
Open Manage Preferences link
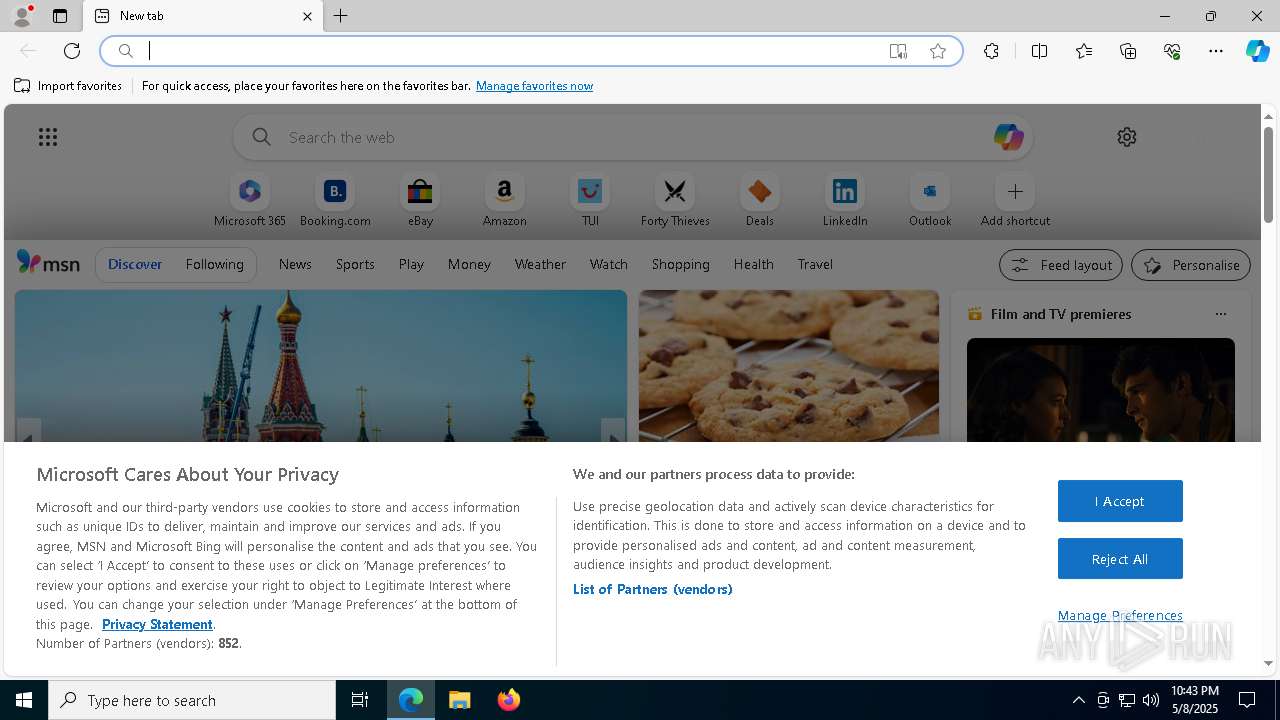[1120, 615]
